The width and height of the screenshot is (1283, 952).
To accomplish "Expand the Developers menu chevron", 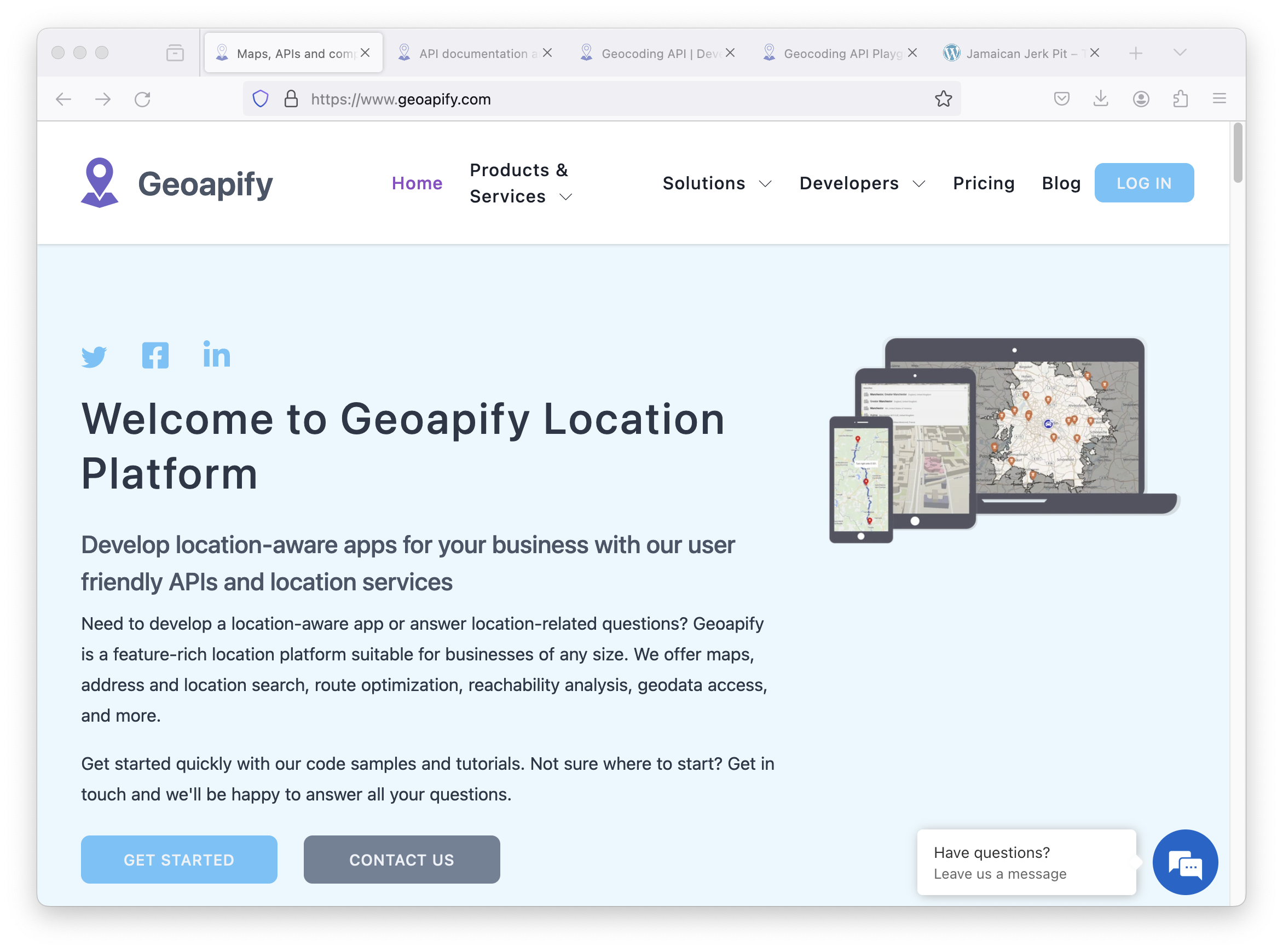I will point(918,184).
